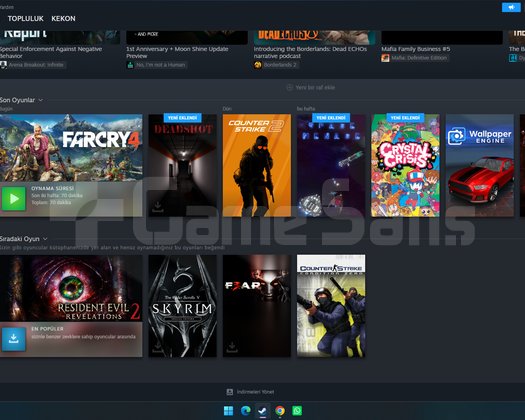Image resolution: width=525 pixels, height=420 pixels.
Task: Open the TOPLULUK menu
Action: coord(25,19)
